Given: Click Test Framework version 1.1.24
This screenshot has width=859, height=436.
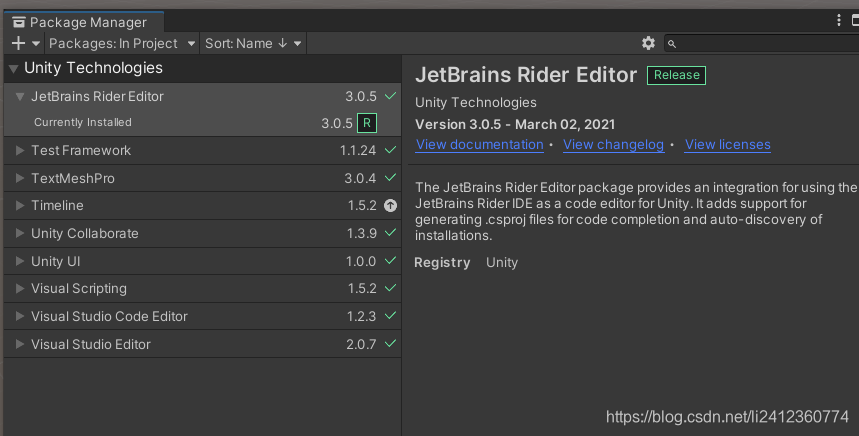Looking at the screenshot, I should point(358,151).
